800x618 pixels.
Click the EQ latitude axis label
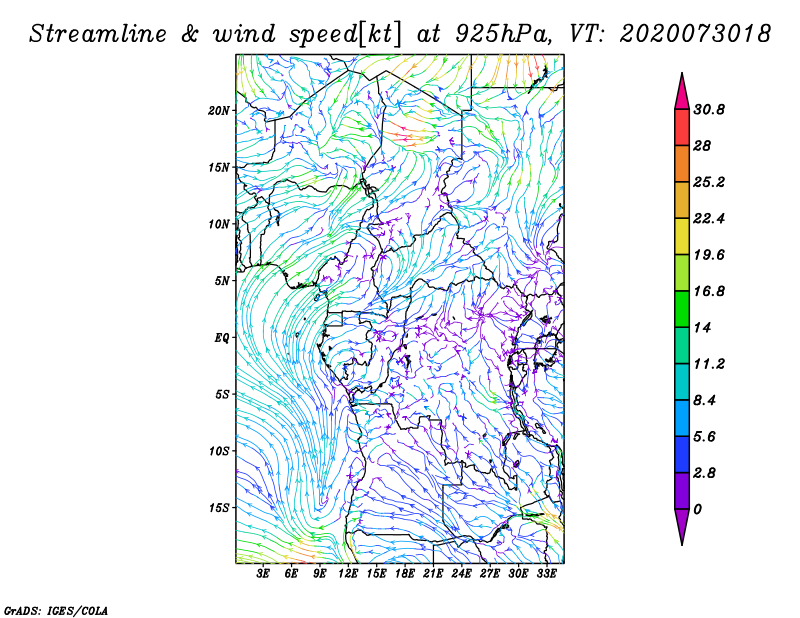coord(223,337)
